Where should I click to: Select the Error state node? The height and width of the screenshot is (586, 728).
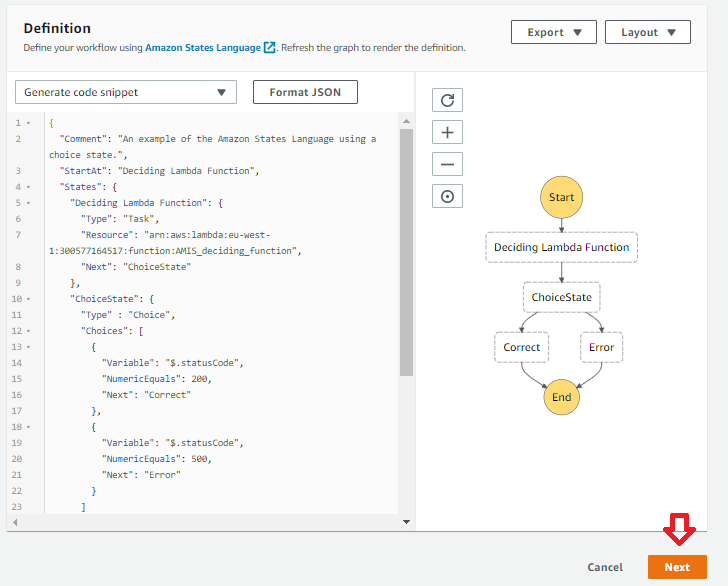point(601,347)
